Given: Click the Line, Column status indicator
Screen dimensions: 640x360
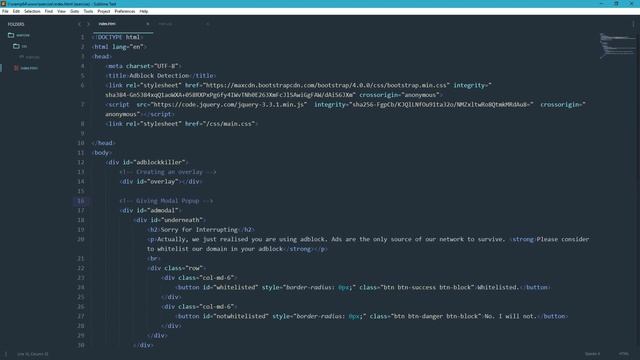Looking at the screenshot, I should pyautogui.click(x=33, y=354).
